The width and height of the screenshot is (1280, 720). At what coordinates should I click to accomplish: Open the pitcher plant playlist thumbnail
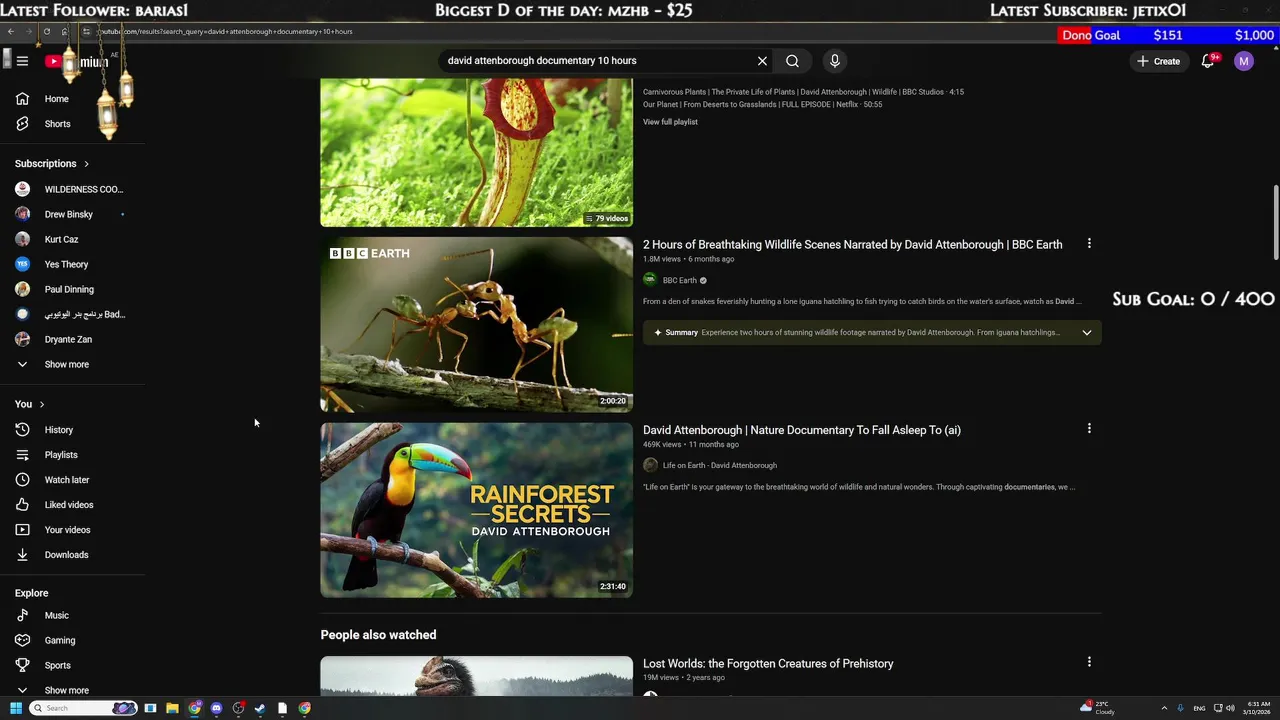coord(476,152)
